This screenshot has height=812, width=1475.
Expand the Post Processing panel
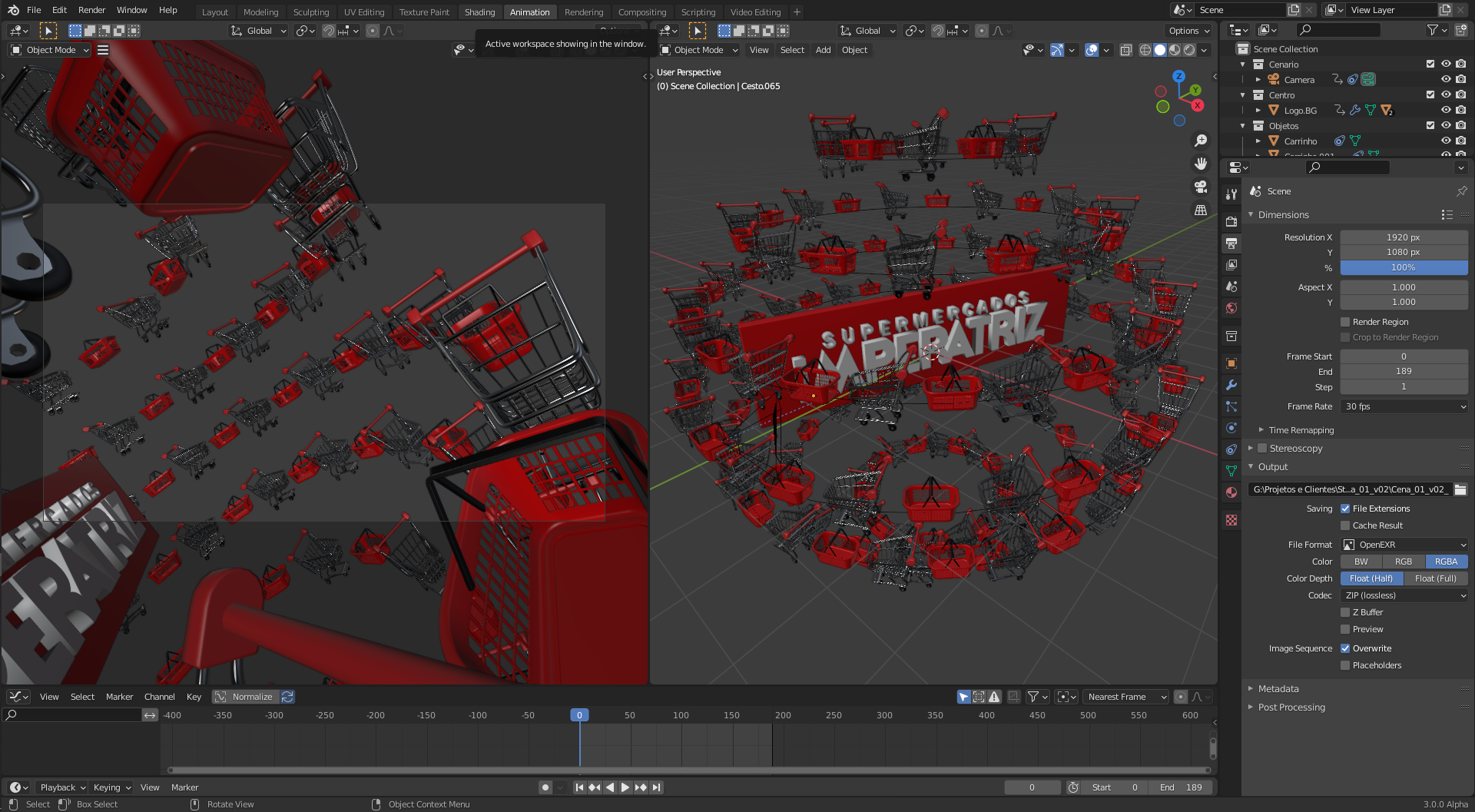click(x=1291, y=708)
